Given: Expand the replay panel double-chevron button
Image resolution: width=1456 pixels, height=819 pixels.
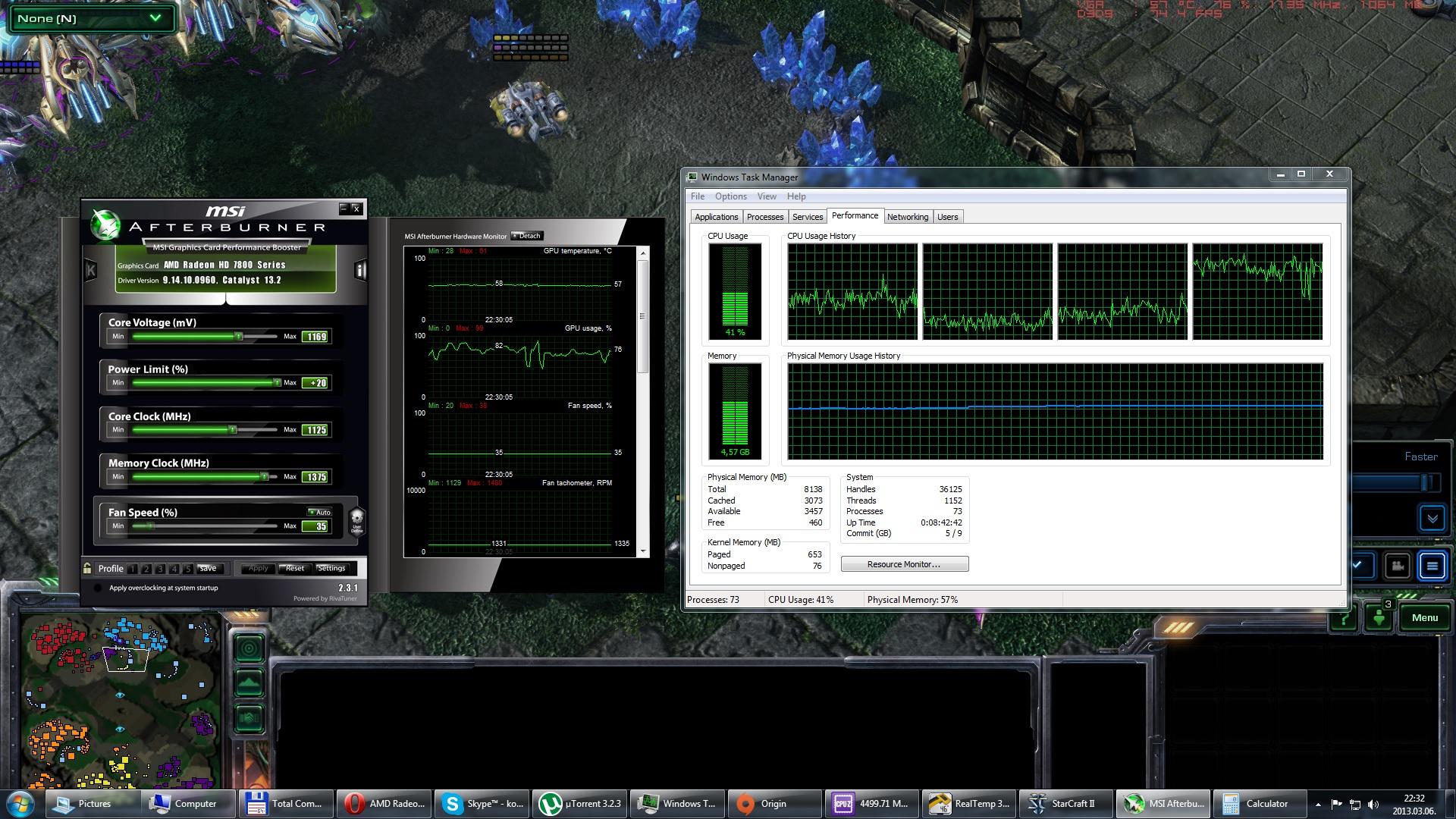Looking at the screenshot, I should (1432, 519).
